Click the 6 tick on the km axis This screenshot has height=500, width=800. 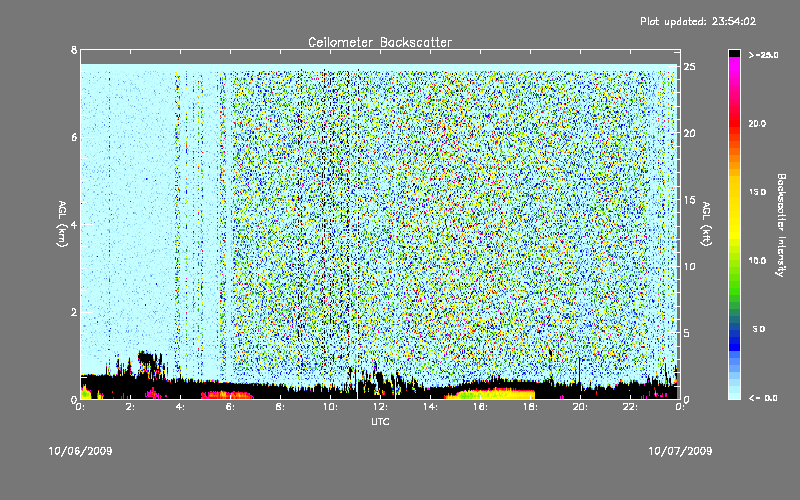74,137
